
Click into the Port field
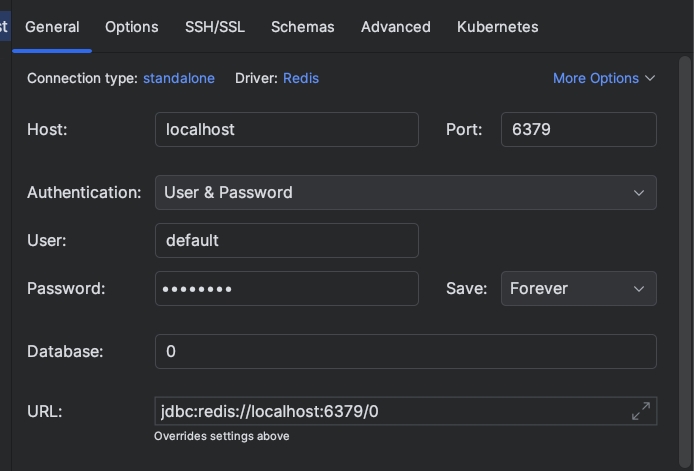pos(577,130)
